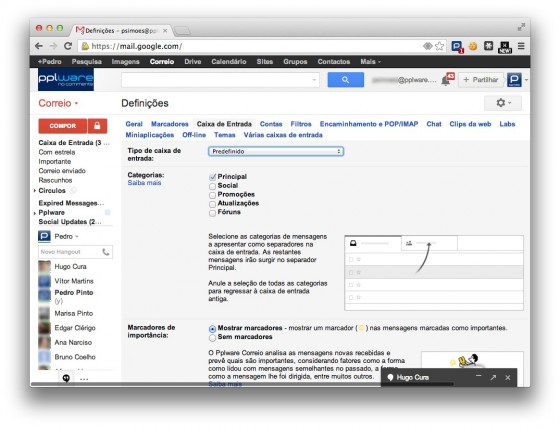This screenshot has width=560, height=428.
Task: Click the browser back arrow
Action: point(39,46)
